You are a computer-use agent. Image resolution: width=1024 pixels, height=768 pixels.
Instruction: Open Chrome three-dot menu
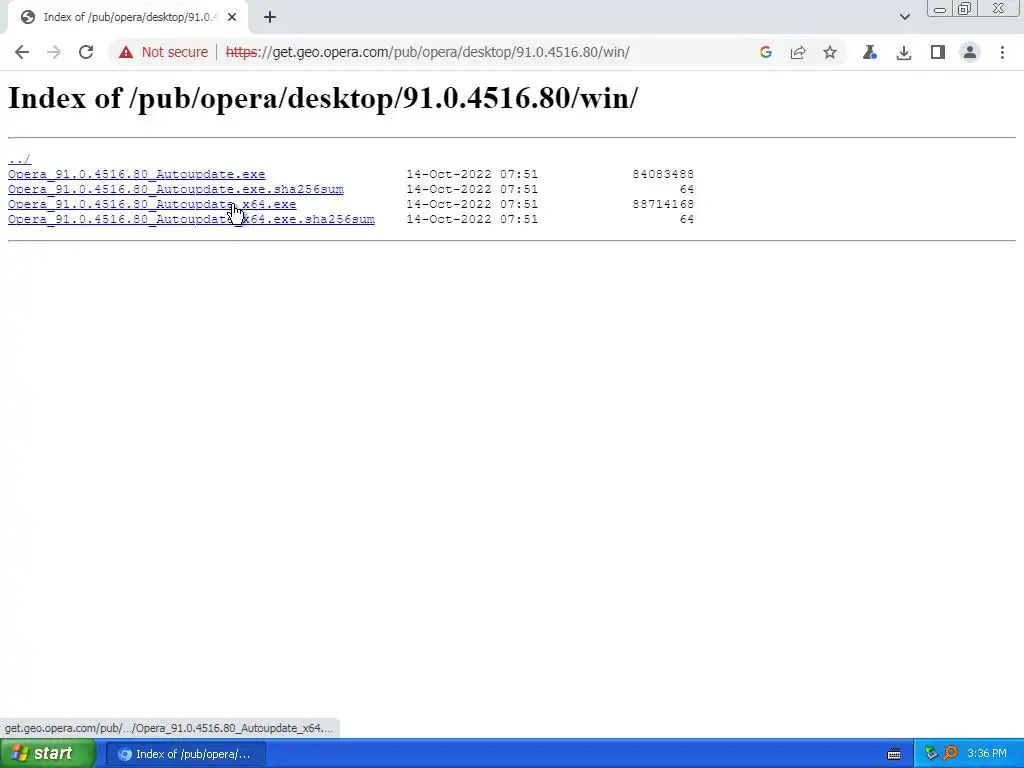1002,52
